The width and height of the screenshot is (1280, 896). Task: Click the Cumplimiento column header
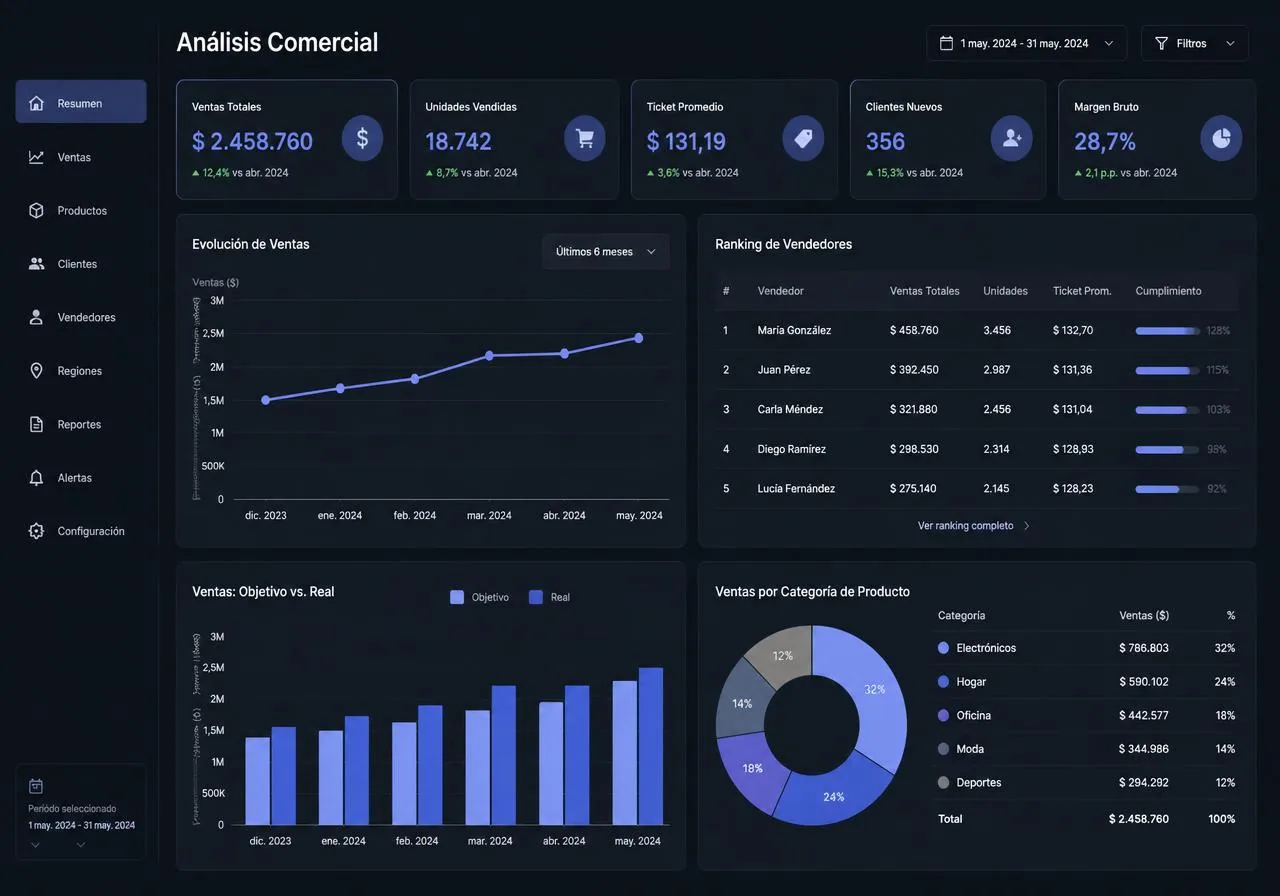1169,291
